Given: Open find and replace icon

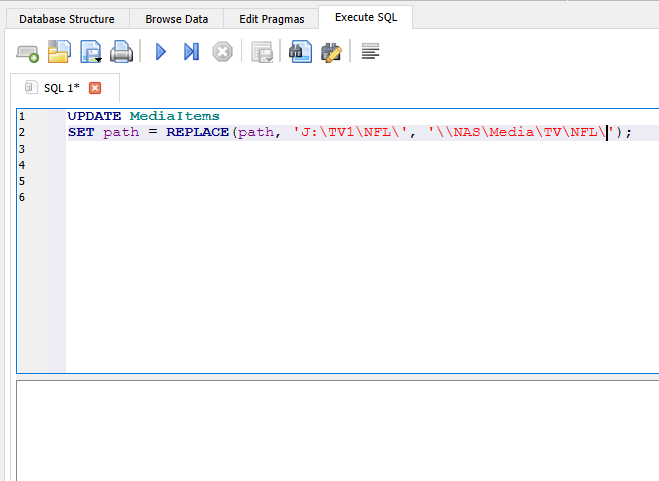Looking at the screenshot, I should click(332, 53).
